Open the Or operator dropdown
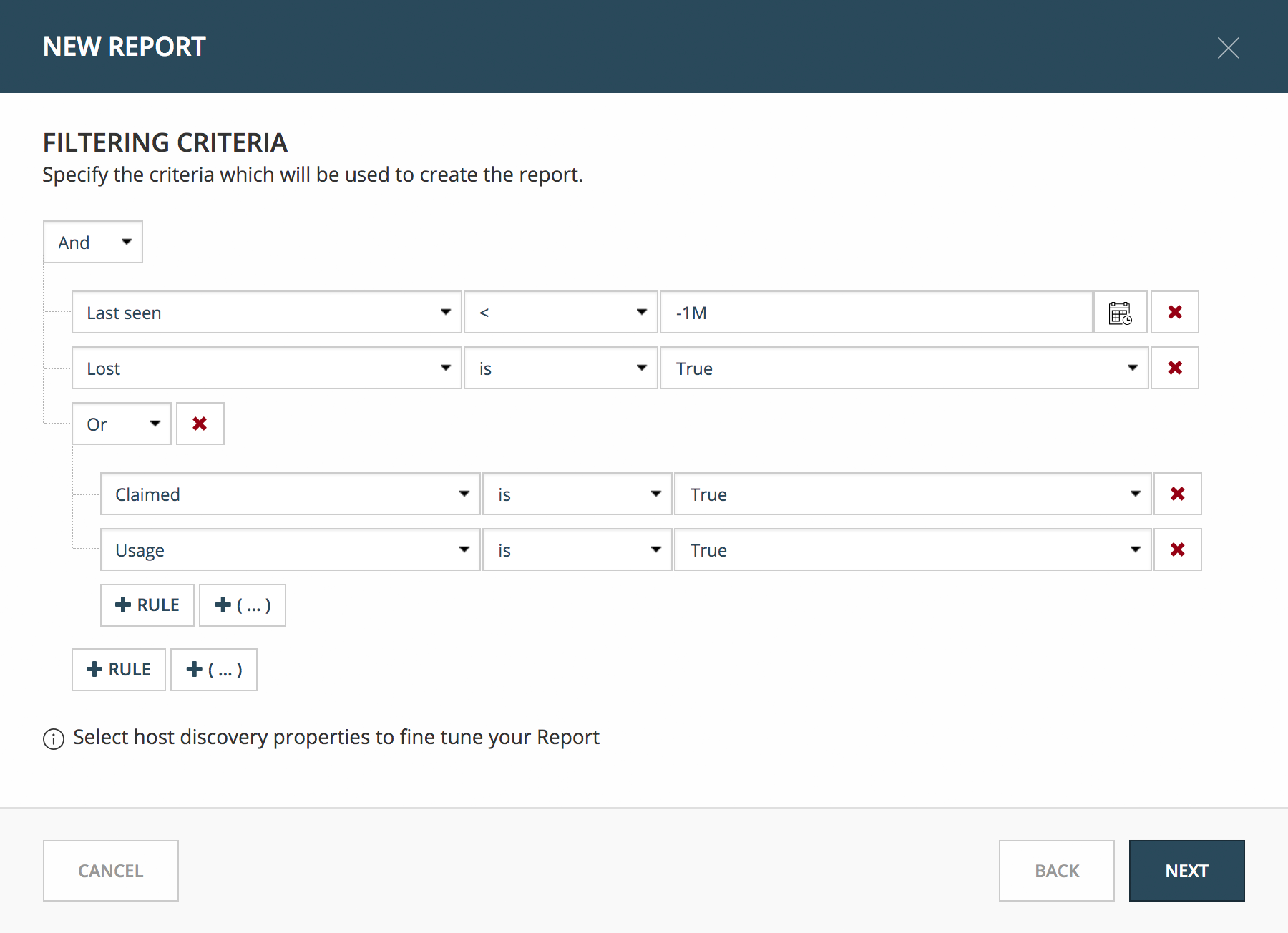The height and width of the screenshot is (933, 1288). (x=122, y=424)
